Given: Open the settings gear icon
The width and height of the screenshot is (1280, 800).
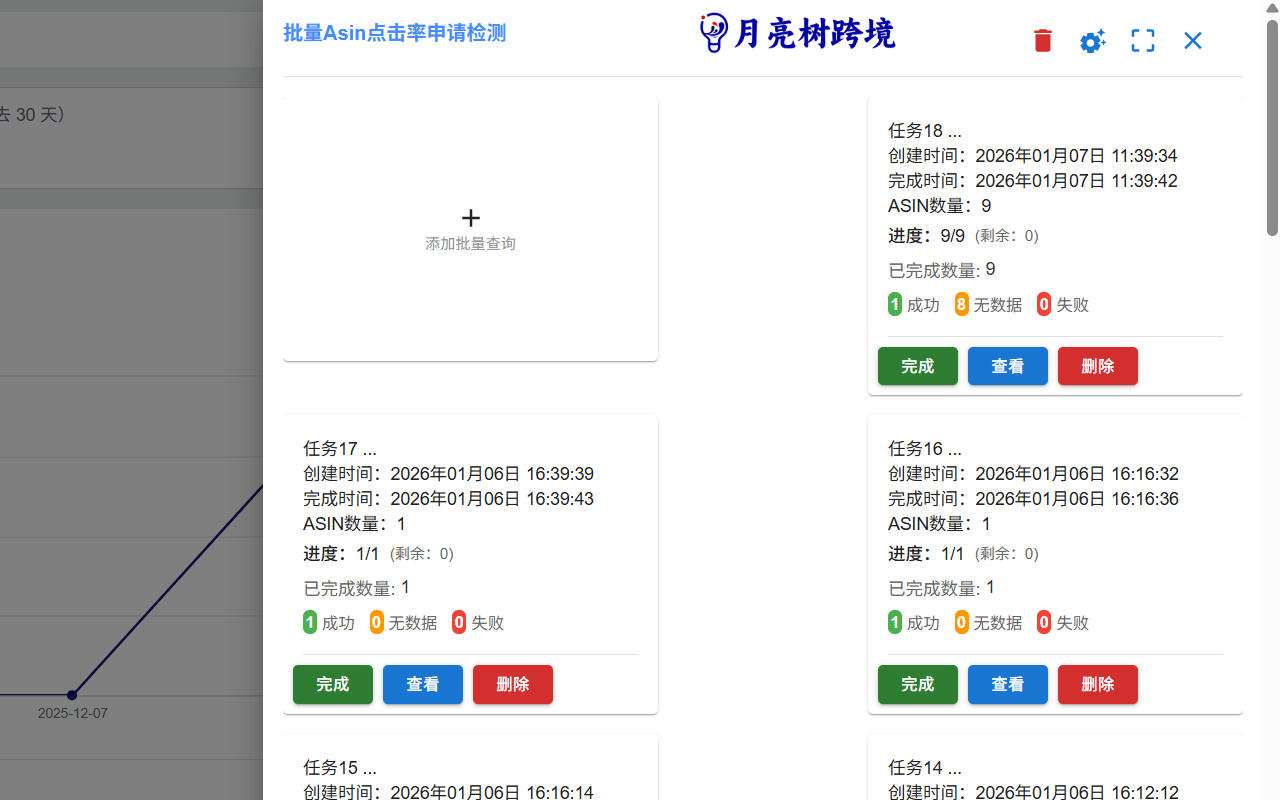Looking at the screenshot, I should pos(1092,41).
